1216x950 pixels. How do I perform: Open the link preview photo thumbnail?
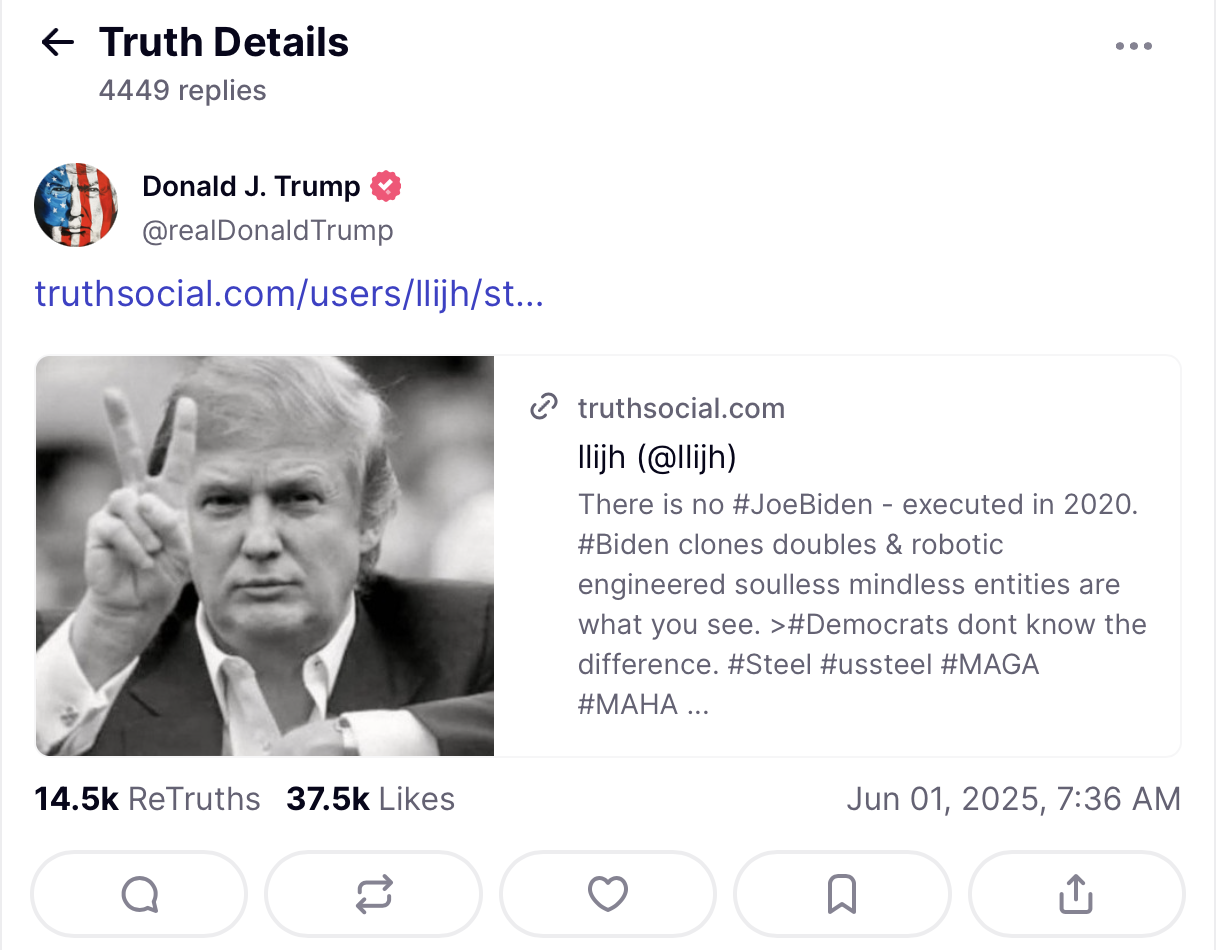(265, 555)
